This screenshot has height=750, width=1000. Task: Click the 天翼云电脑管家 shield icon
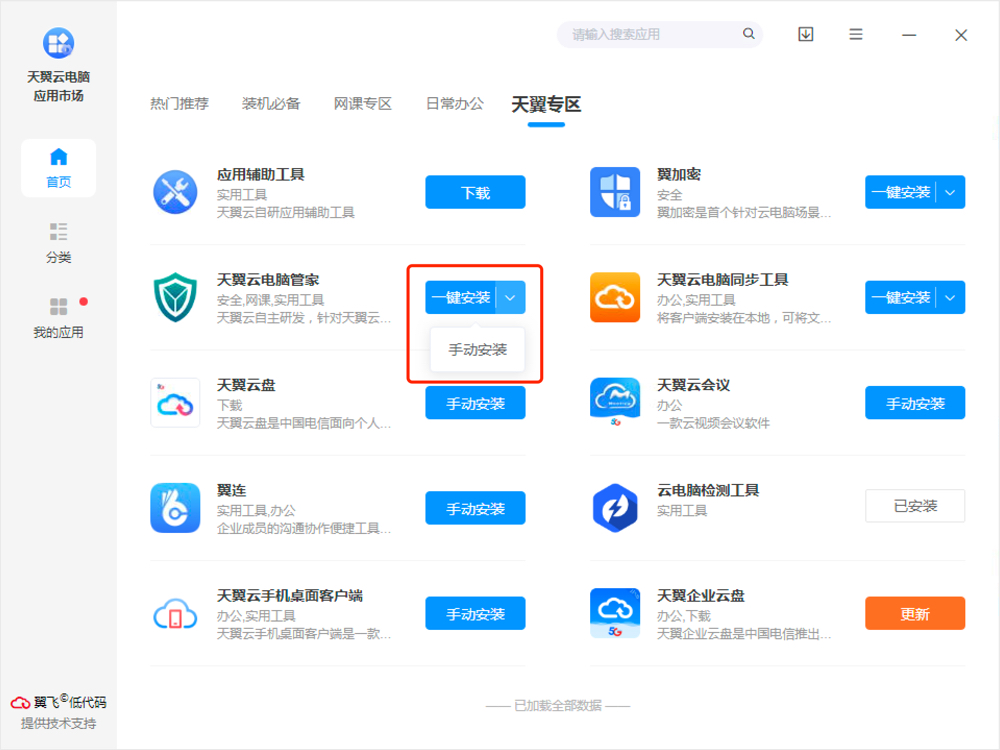(175, 297)
